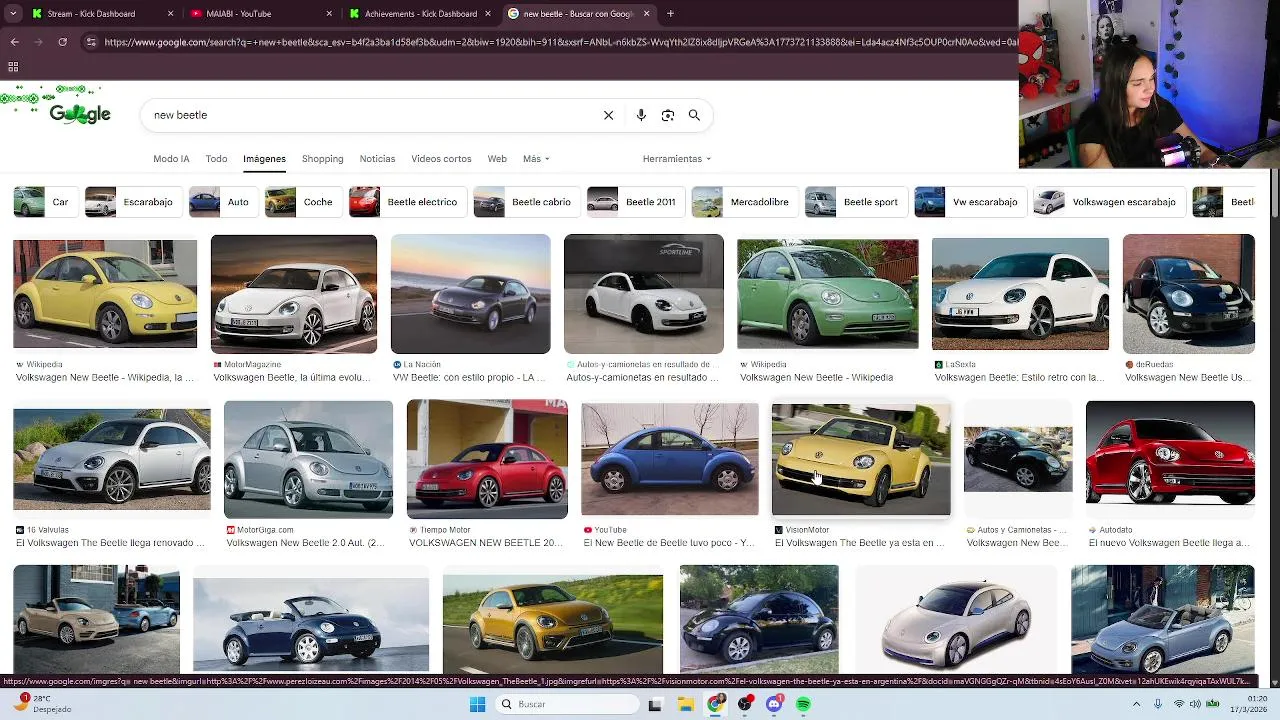The width and height of the screenshot is (1280, 720).
Task: Open green Beetle image from Wikipedia
Action: 827,294
